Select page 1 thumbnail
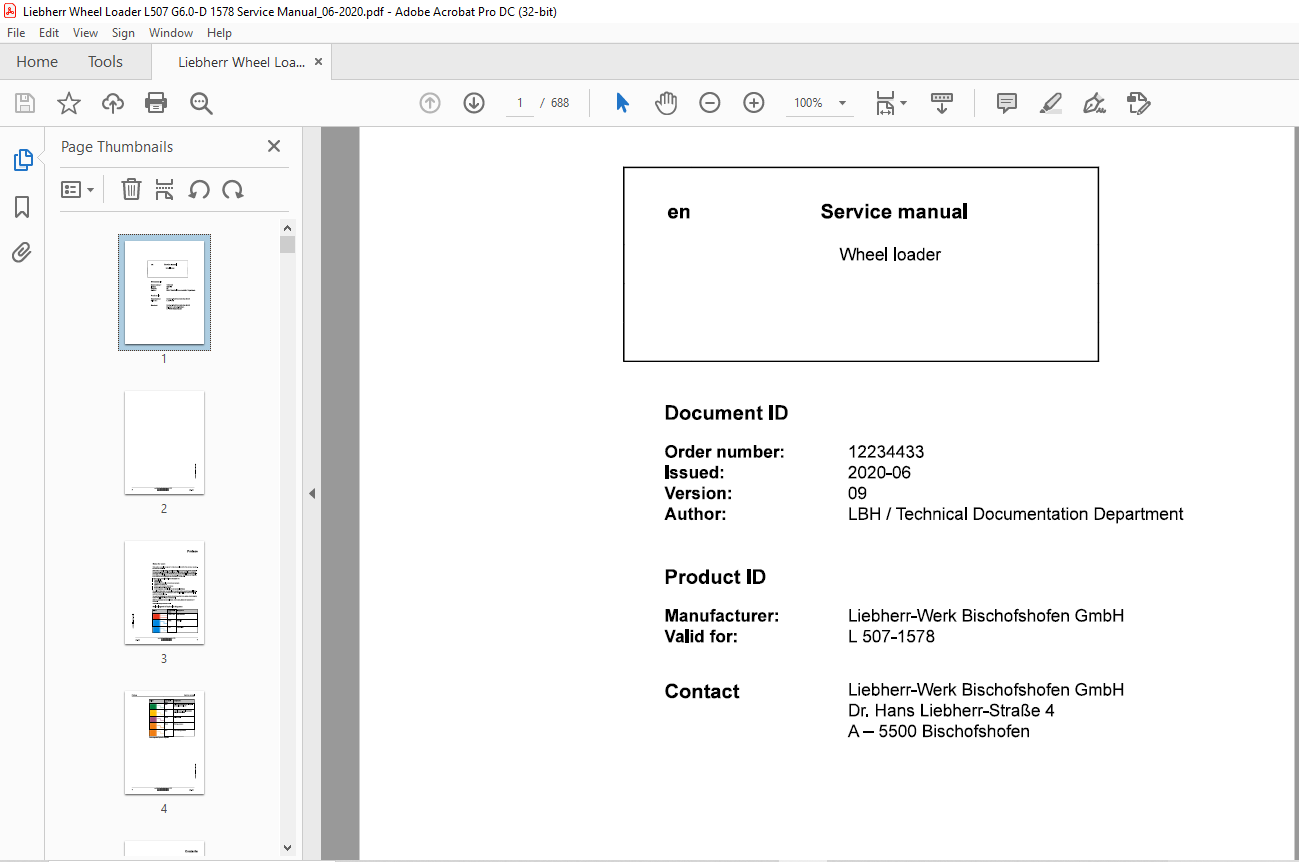The height and width of the screenshot is (862, 1299). point(164,292)
